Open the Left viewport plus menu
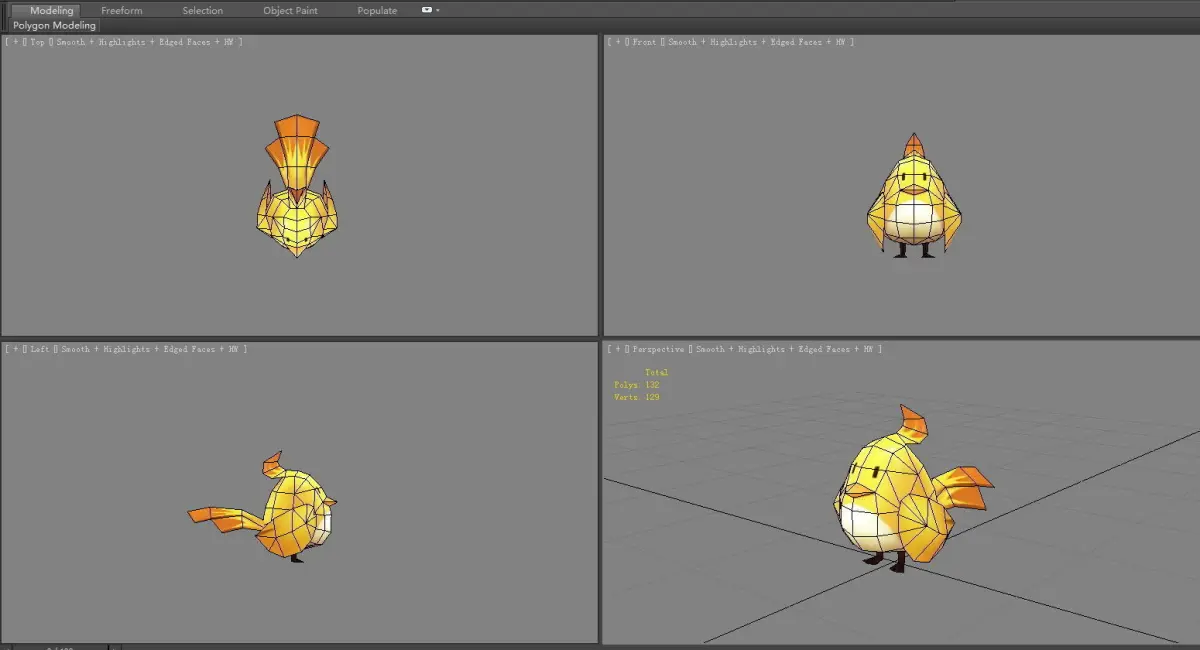This screenshot has height=650, width=1200. [15, 349]
